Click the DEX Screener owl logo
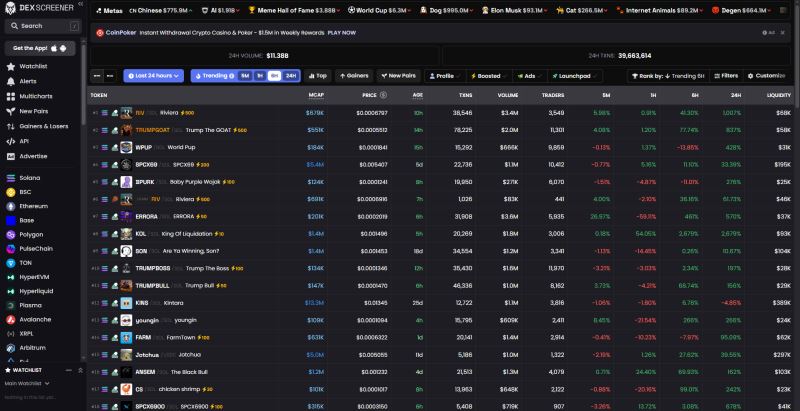Viewport: 800px width, 411px height. point(10,8)
